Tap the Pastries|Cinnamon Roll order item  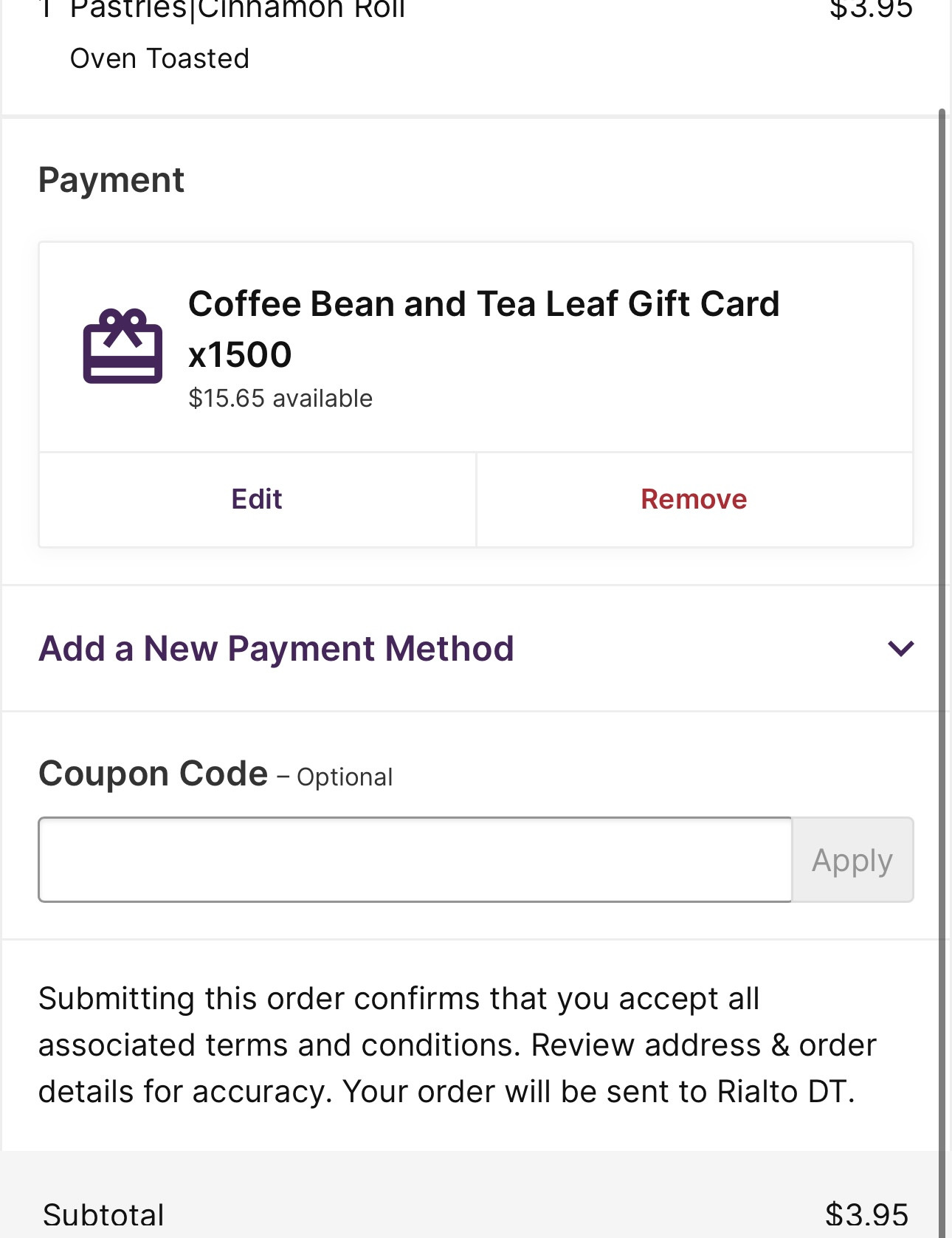[x=238, y=10]
